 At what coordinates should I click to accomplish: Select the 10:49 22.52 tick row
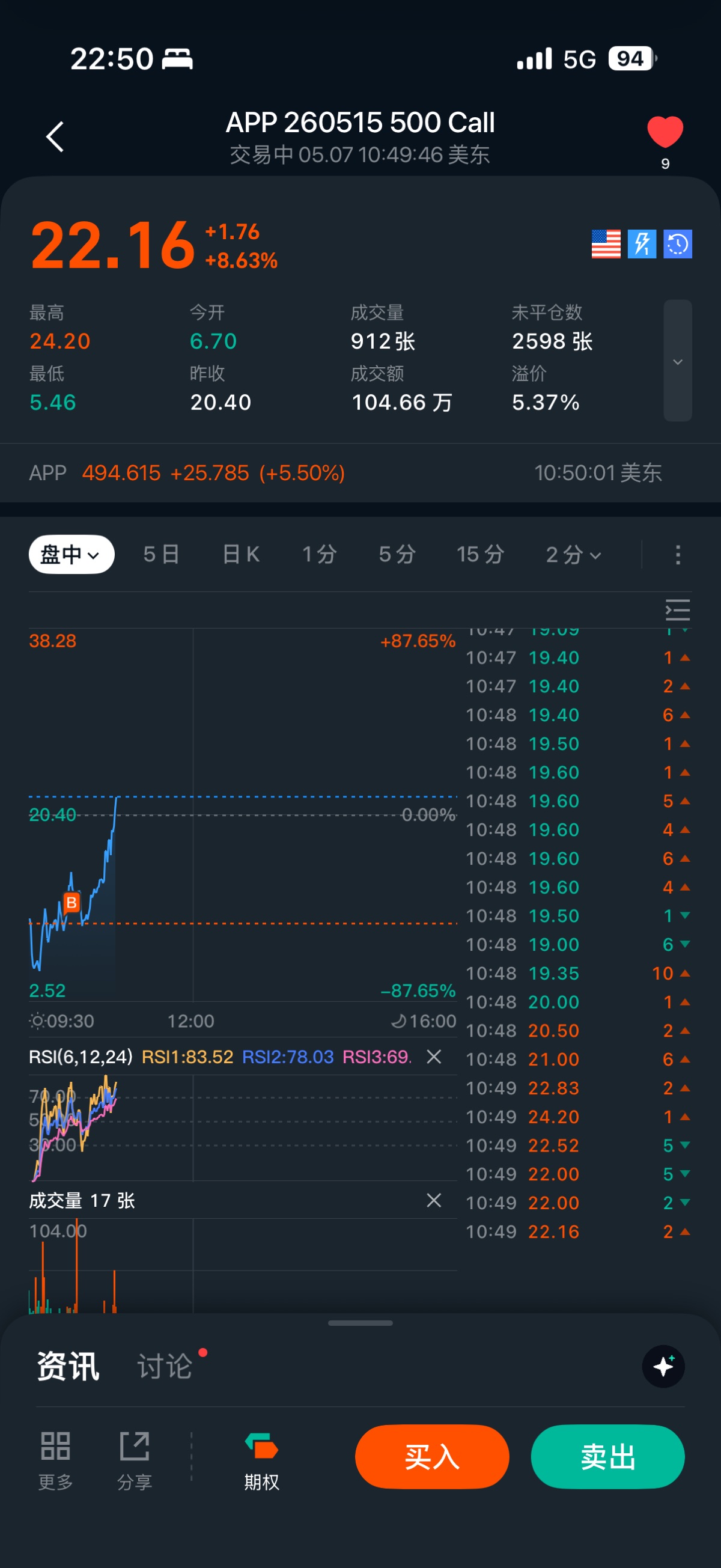[578, 1145]
